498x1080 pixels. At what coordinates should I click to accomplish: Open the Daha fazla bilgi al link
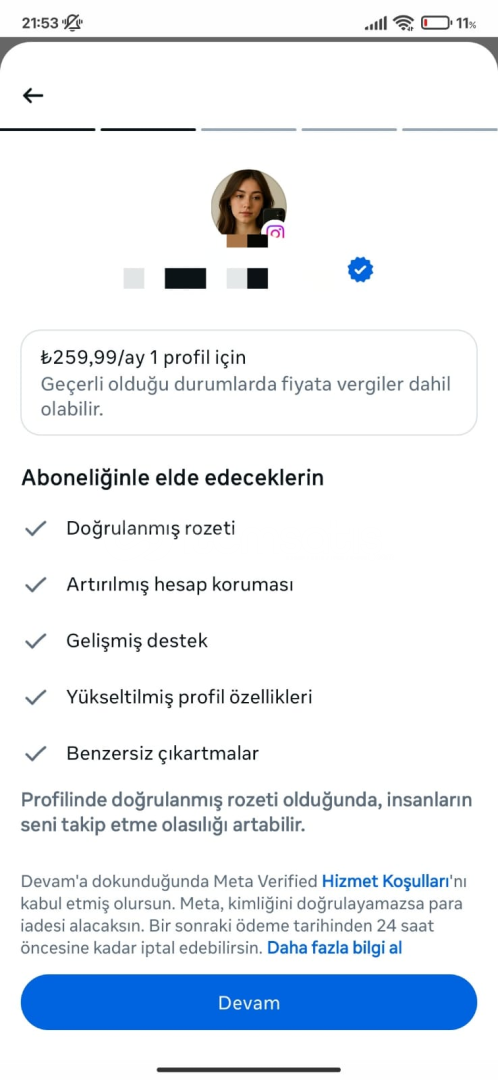[x=335, y=947]
